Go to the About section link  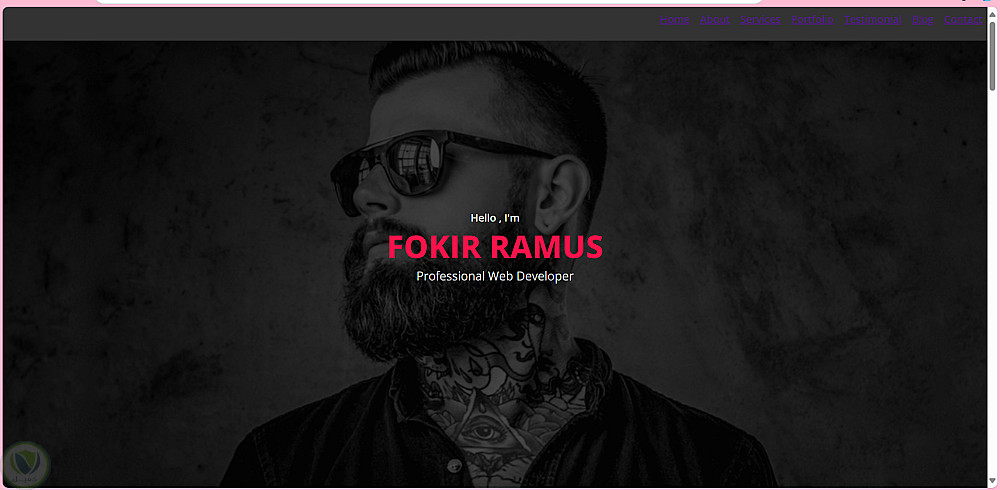(x=714, y=20)
